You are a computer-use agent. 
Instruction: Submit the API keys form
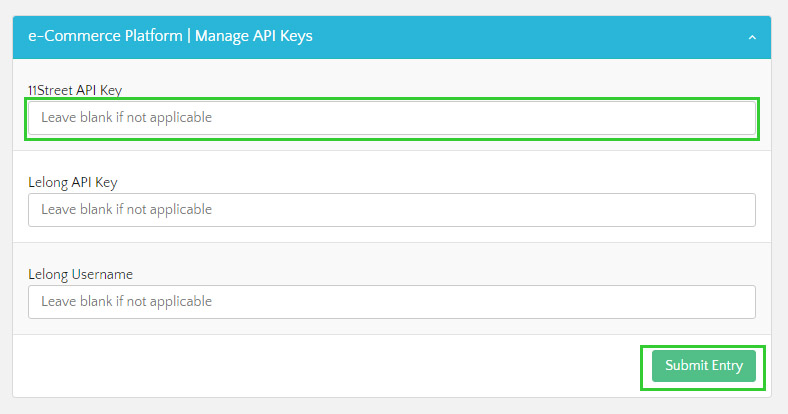(x=703, y=366)
